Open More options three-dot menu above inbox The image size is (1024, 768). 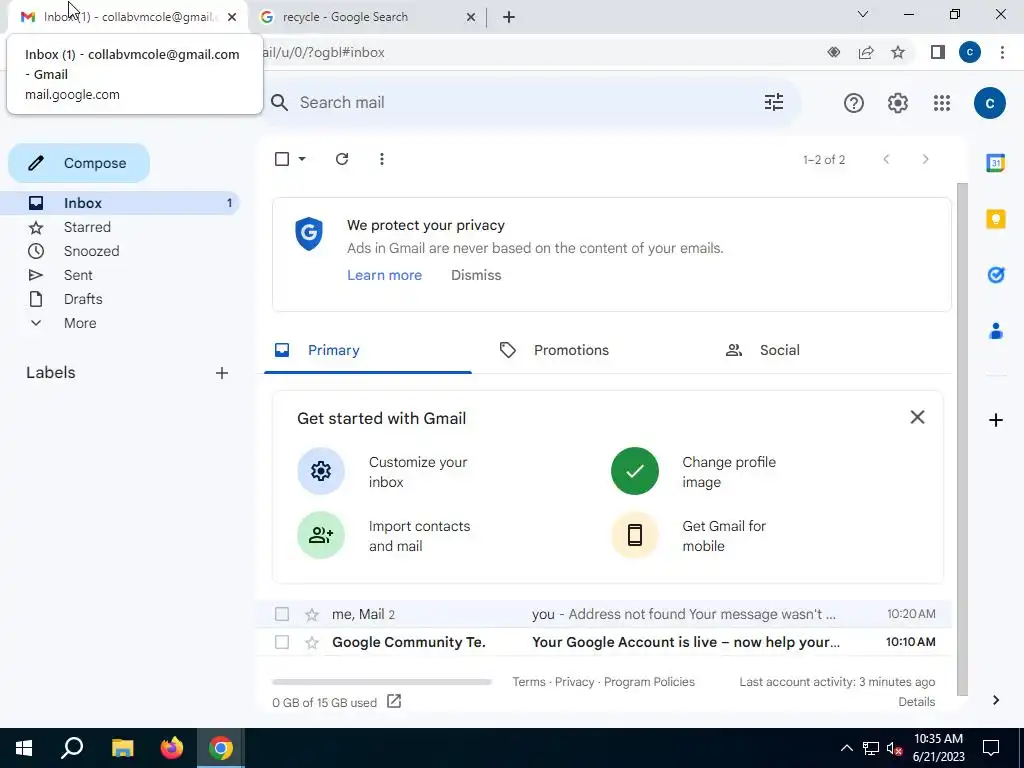(382, 159)
